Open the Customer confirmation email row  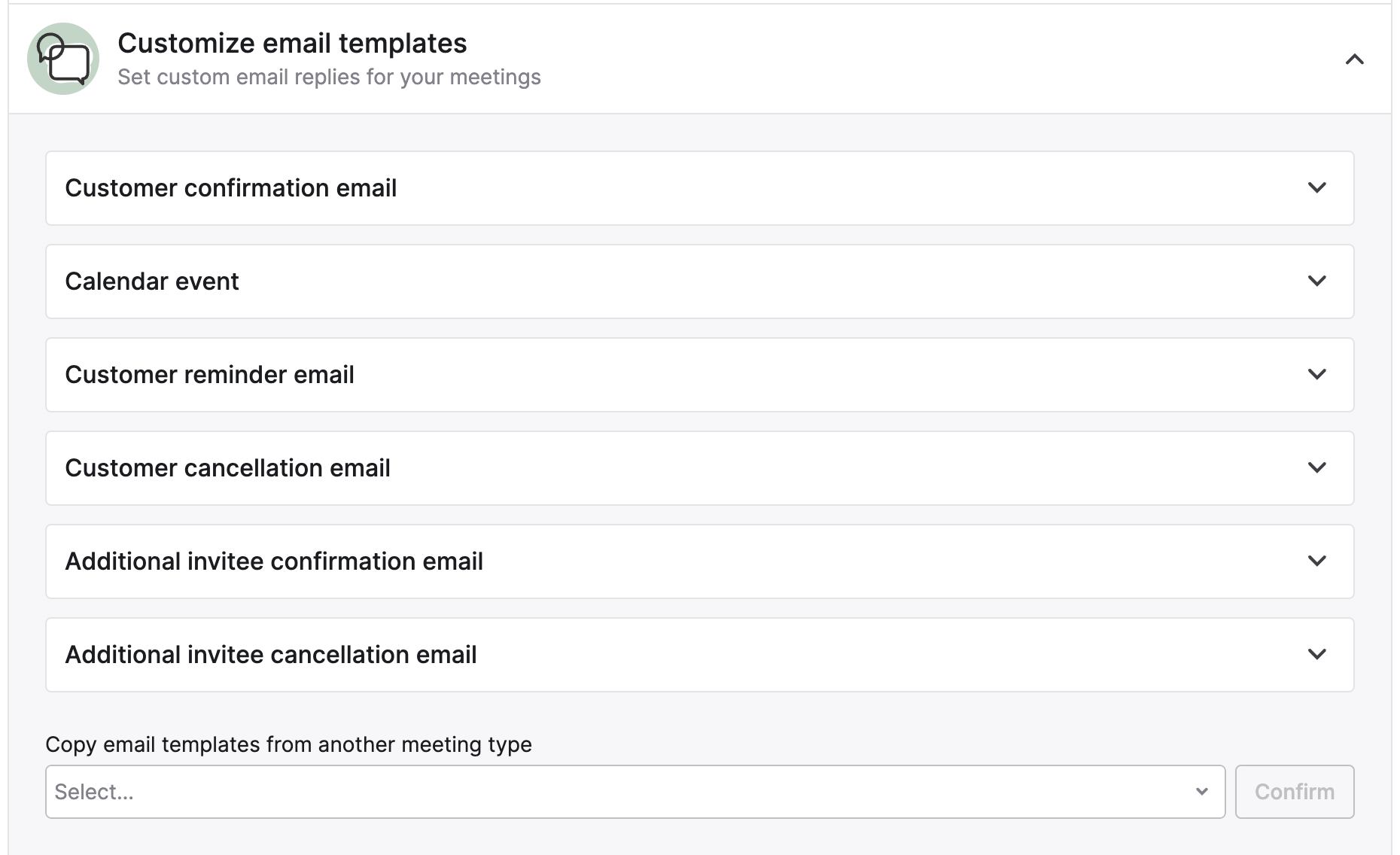pyautogui.click(x=230, y=188)
